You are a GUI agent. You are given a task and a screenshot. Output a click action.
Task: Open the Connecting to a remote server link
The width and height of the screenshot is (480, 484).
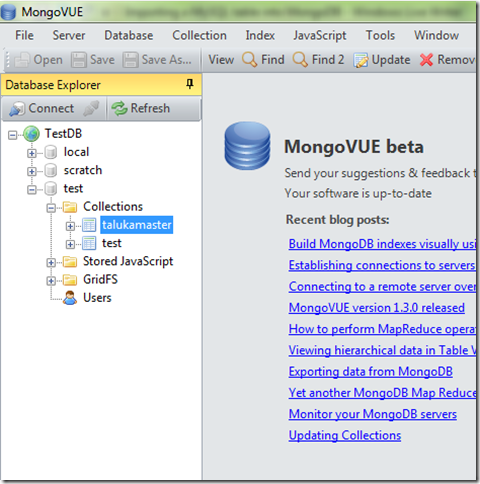click(x=382, y=287)
